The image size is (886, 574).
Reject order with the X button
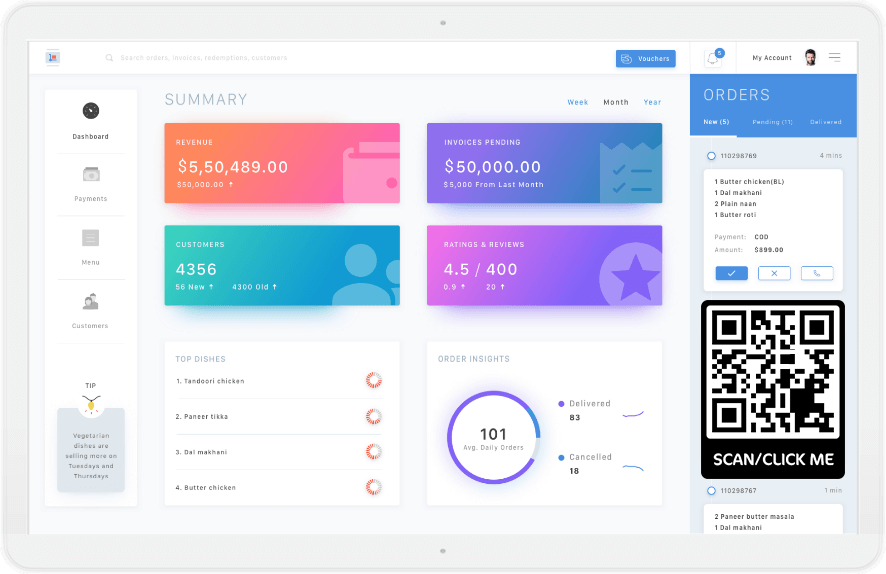774,273
